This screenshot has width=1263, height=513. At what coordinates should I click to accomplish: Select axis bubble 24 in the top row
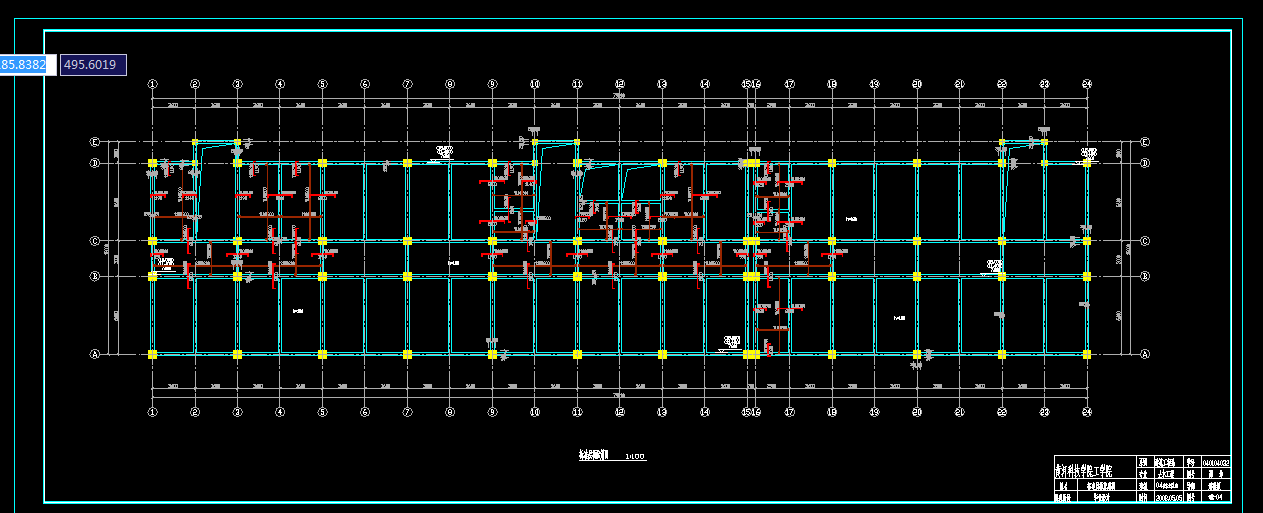1087,85
